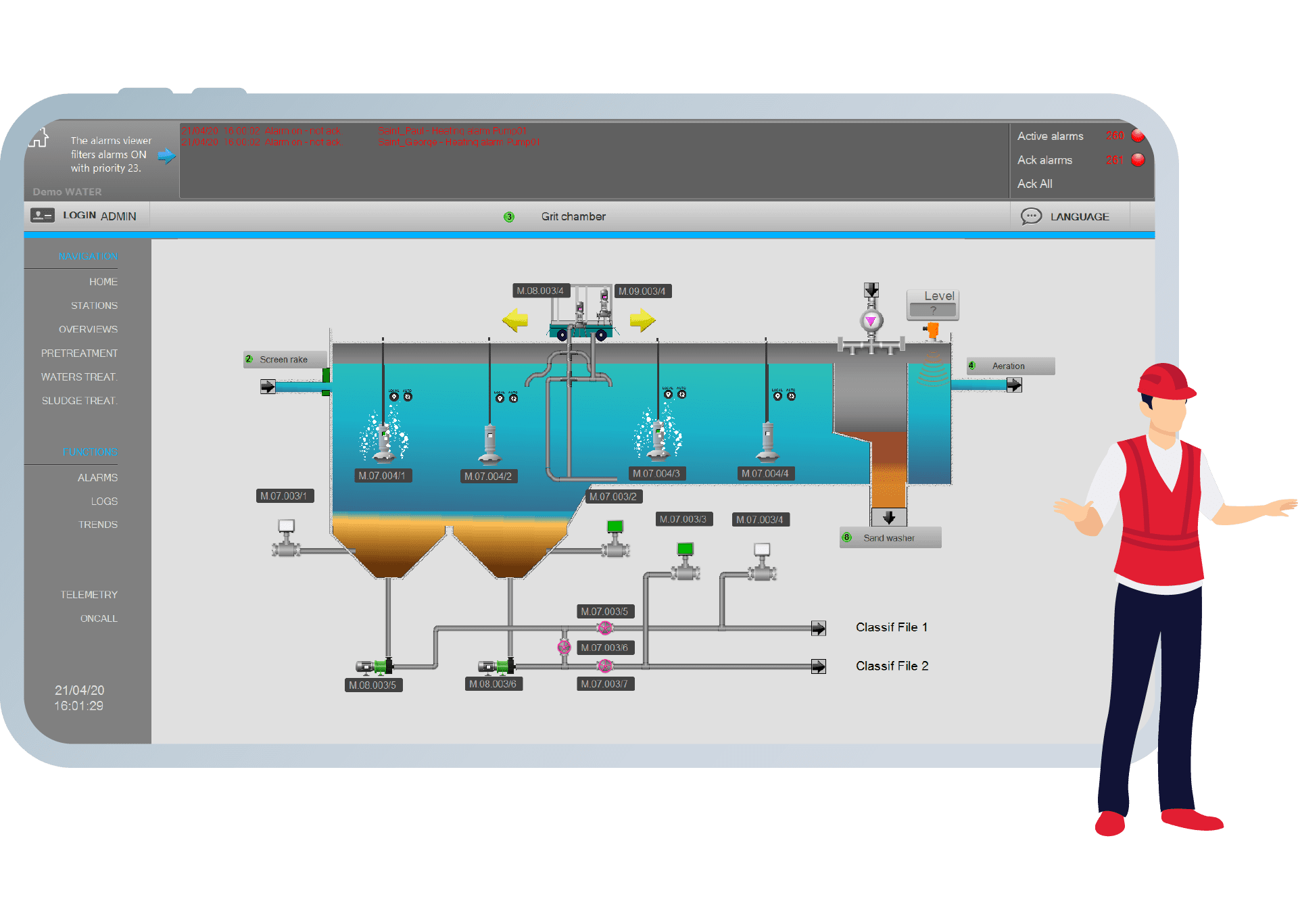Click the Classif File 1 outlet arrow

pos(819,628)
